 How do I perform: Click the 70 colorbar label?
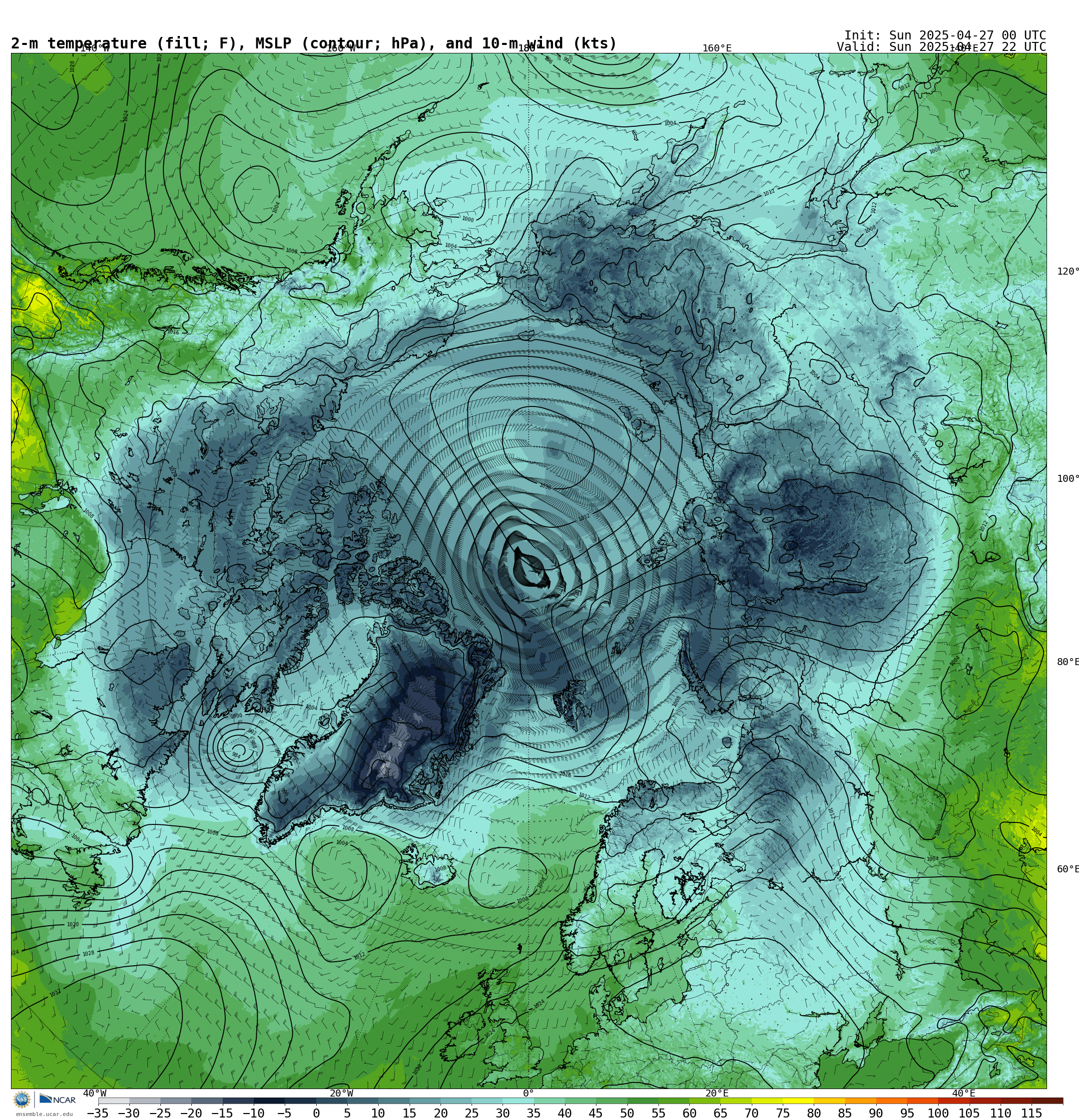coord(752,1113)
